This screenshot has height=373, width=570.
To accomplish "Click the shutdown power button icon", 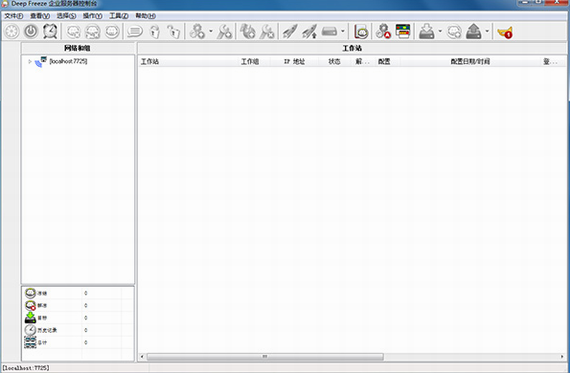I will (31, 32).
